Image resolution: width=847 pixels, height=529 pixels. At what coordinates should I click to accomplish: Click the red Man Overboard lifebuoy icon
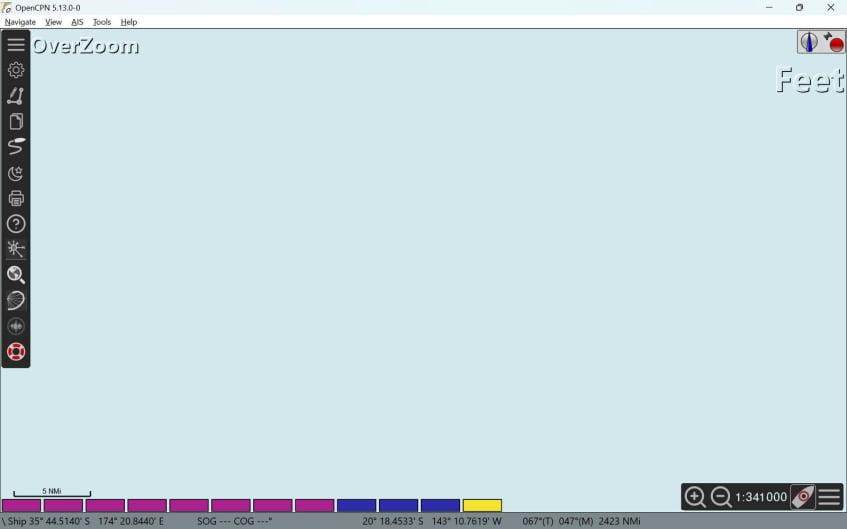(x=16, y=352)
